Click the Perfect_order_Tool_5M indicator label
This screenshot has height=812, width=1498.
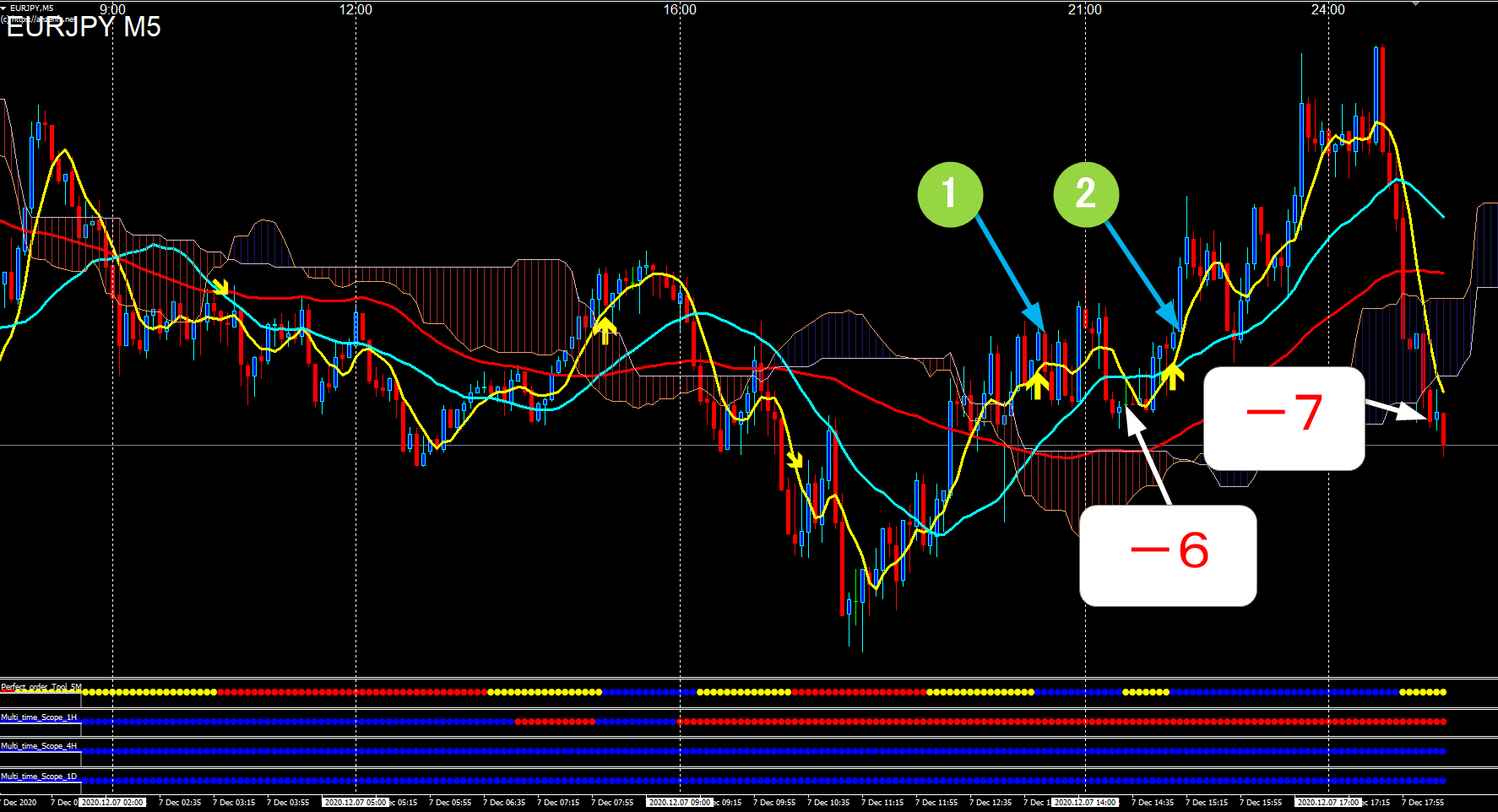coord(41,687)
